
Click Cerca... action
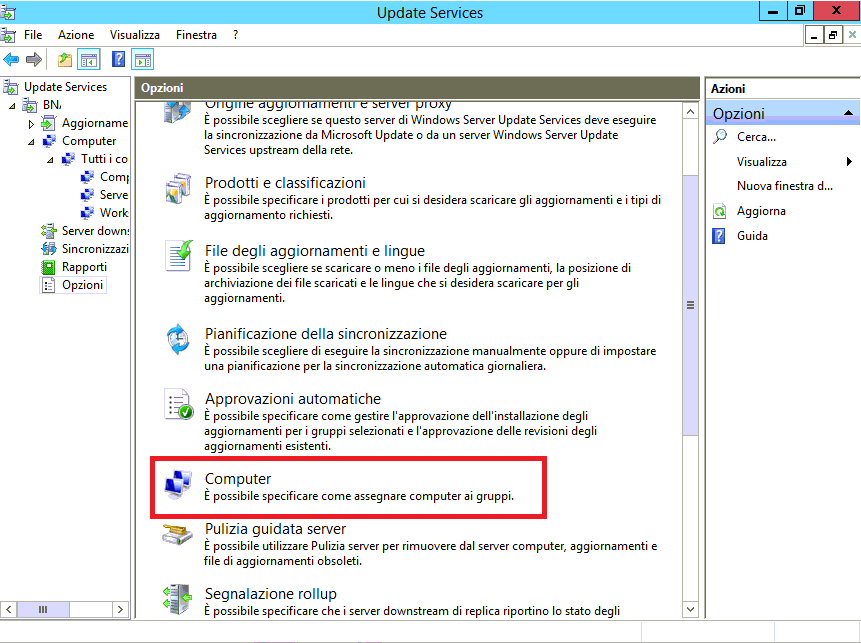(x=756, y=137)
